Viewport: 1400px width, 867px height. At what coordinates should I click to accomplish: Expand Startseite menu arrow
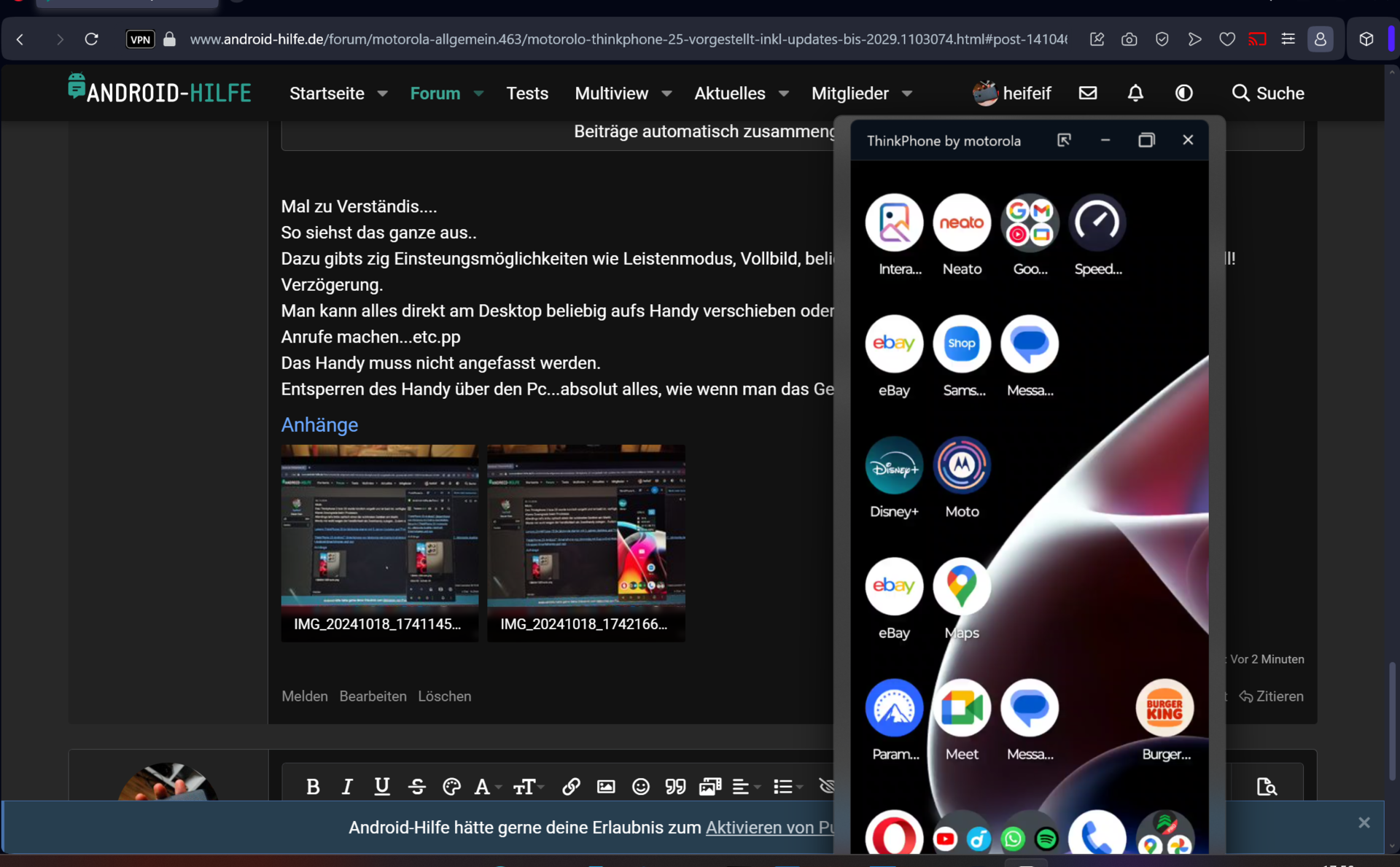coord(382,93)
